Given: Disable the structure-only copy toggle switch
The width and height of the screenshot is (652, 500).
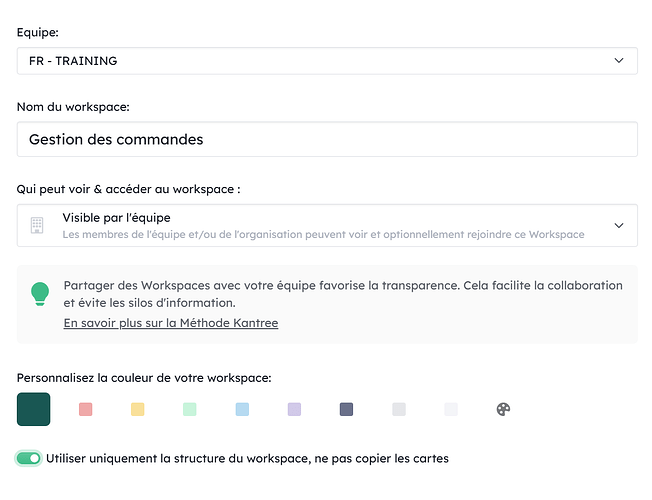Looking at the screenshot, I should pyautogui.click(x=29, y=458).
